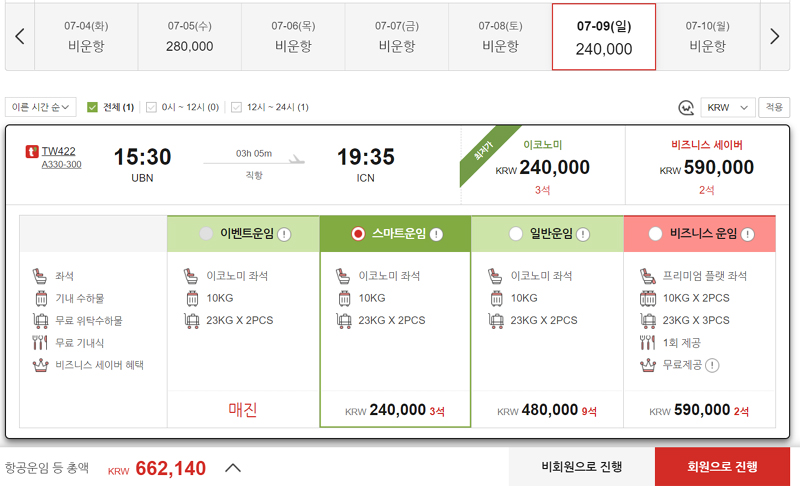Click the info icon beside 일반운임
Viewport: 800px width, 486px height.
(583, 235)
